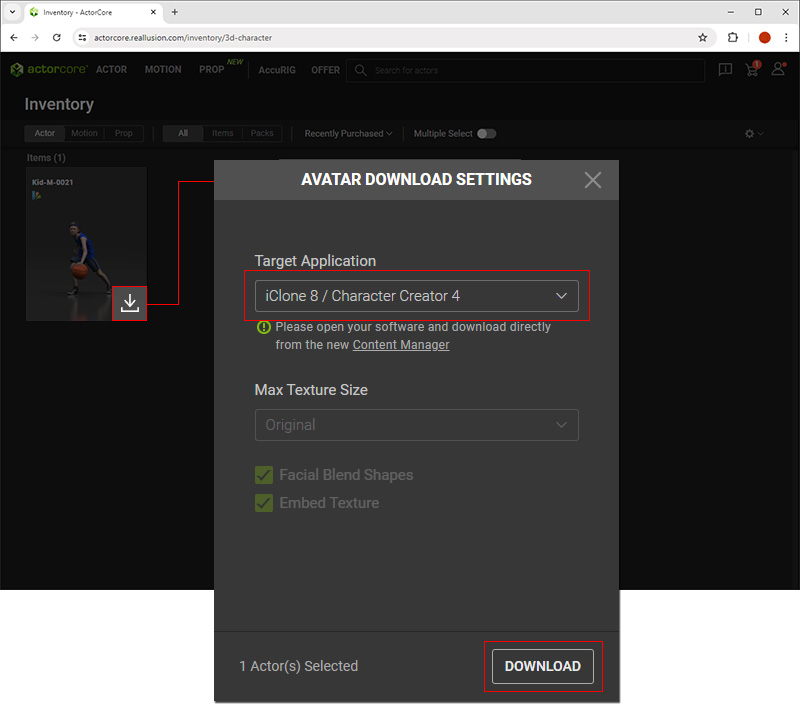This screenshot has width=800, height=706.
Task: Select the Prop inventory tab
Action: [123, 133]
